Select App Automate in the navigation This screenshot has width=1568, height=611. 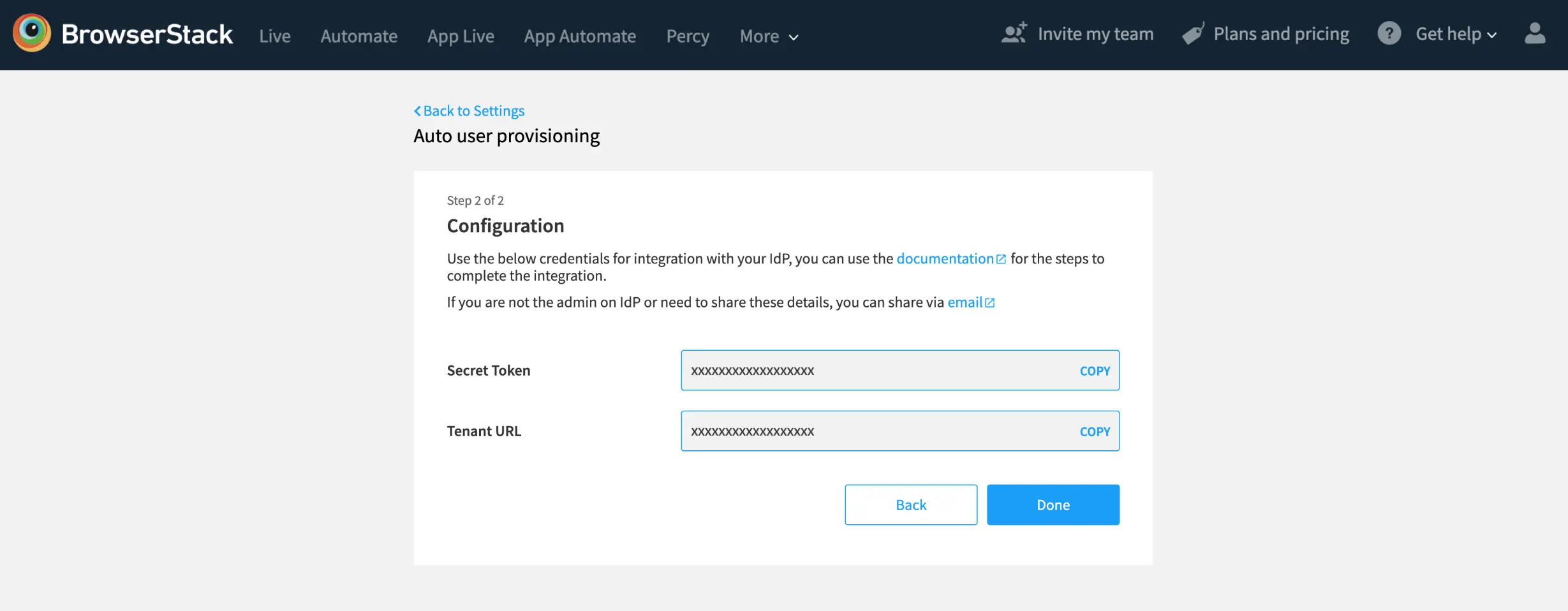coord(580,36)
